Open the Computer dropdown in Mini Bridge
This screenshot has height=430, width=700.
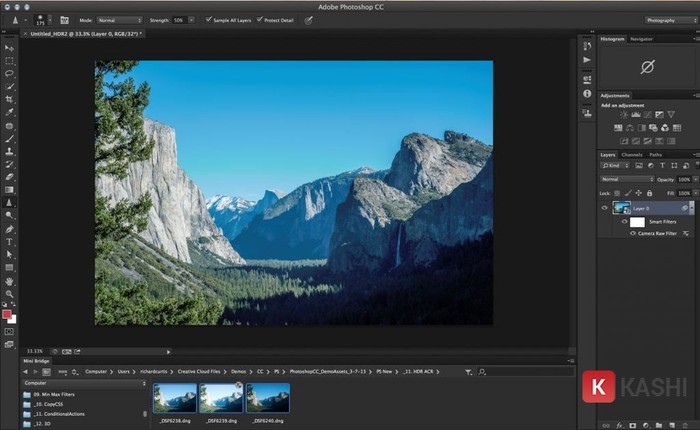point(84,383)
